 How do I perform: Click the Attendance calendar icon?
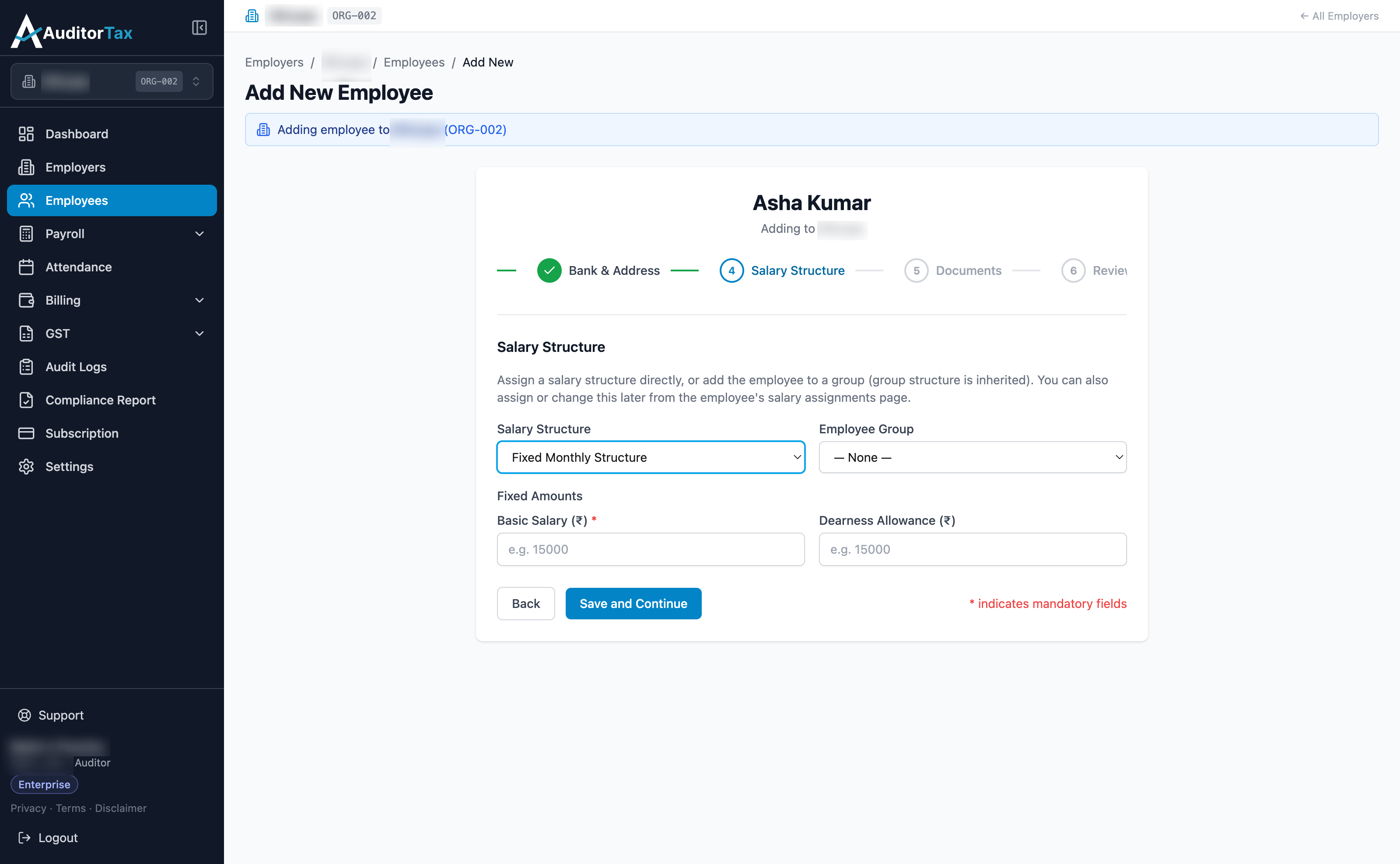(26, 267)
